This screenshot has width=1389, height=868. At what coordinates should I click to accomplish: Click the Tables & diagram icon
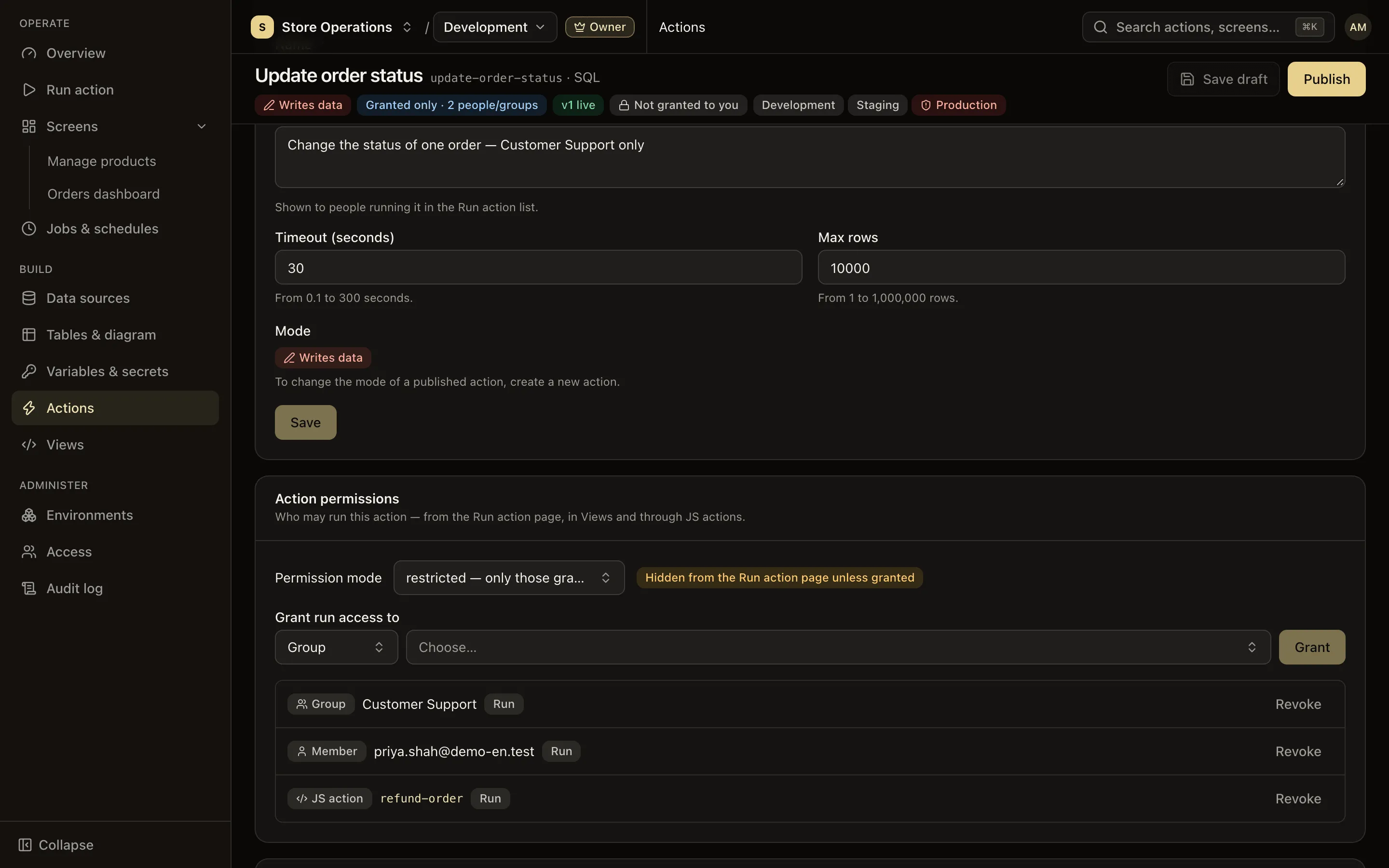pos(29,335)
